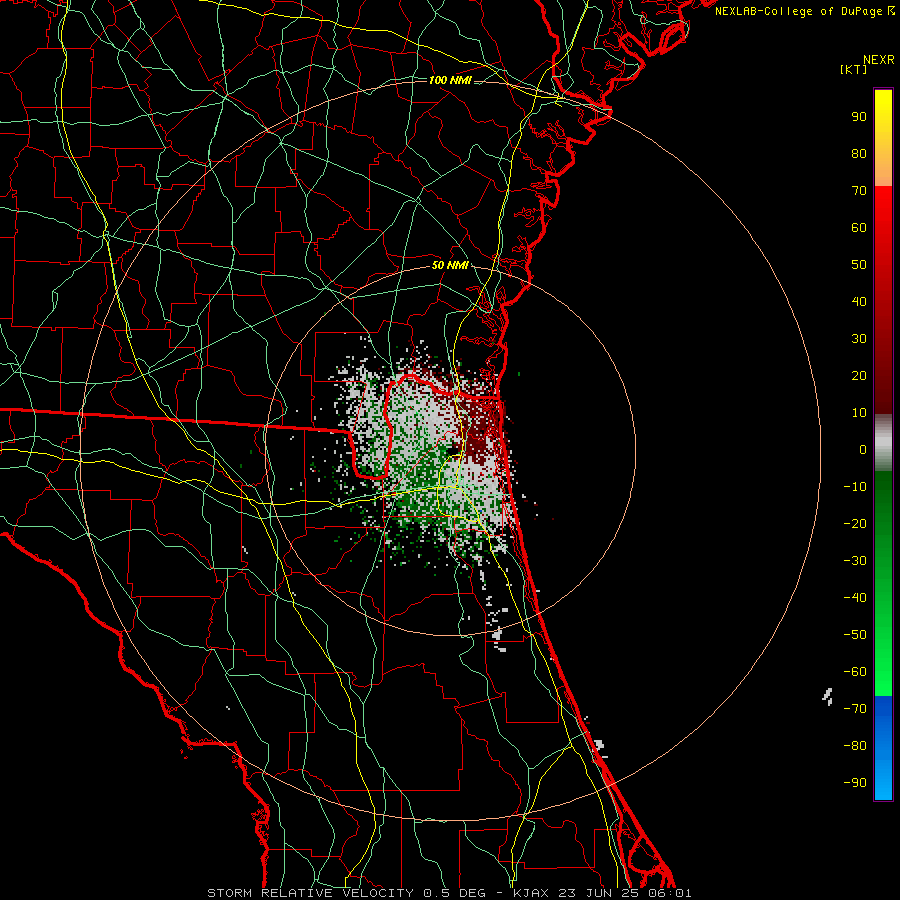The image size is (900, 900).
Task: Click the 0 value on the velocity scale
Action: (x=863, y=449)
